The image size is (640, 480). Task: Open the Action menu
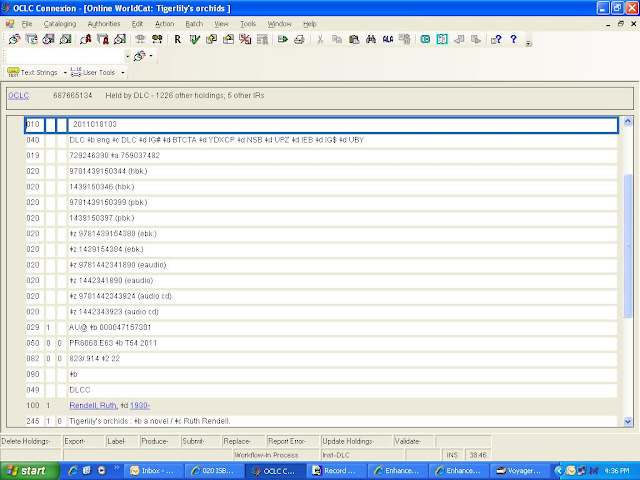pos(164,24)
